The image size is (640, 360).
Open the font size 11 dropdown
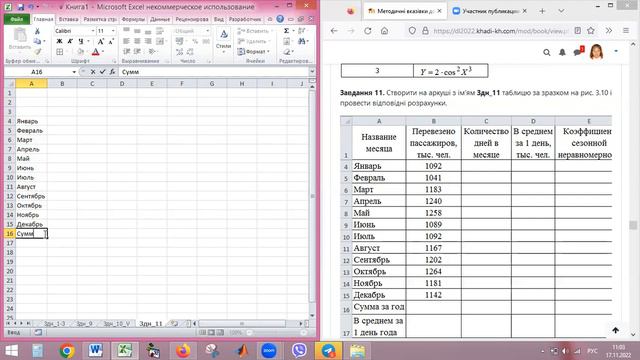click(113, 31)
